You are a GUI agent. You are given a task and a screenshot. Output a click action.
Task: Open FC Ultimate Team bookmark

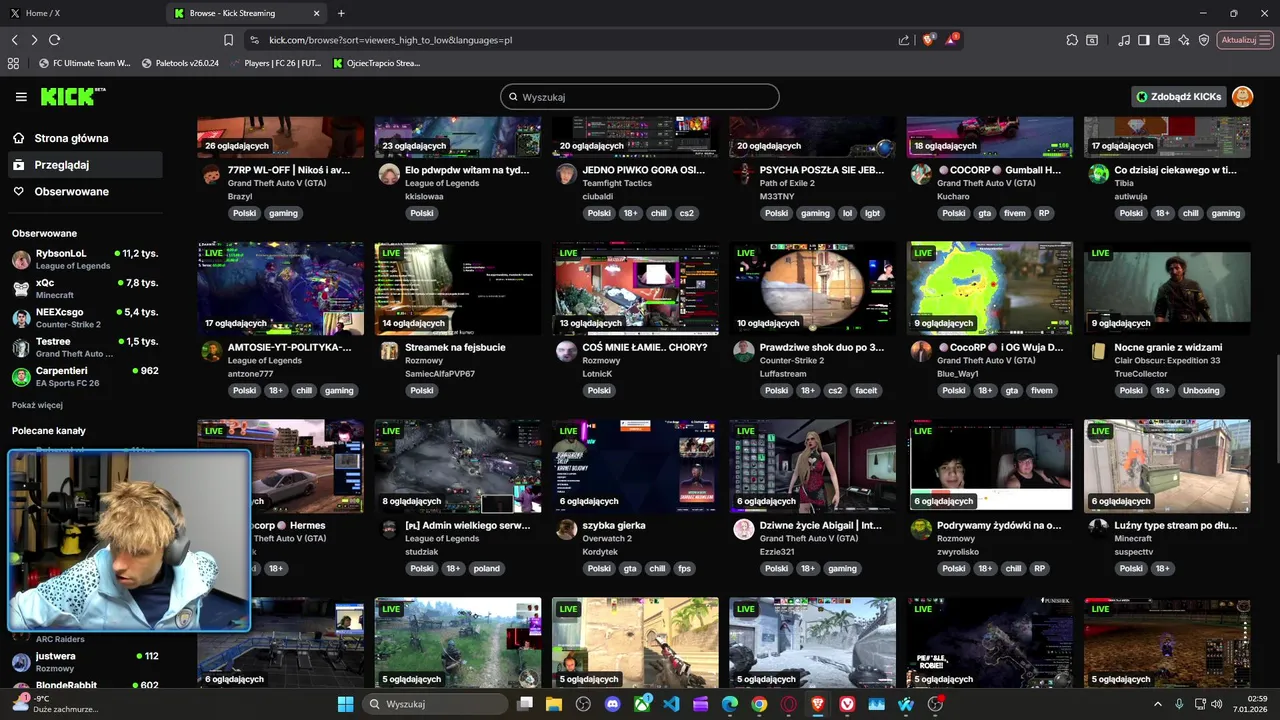(x=84, y=63)
